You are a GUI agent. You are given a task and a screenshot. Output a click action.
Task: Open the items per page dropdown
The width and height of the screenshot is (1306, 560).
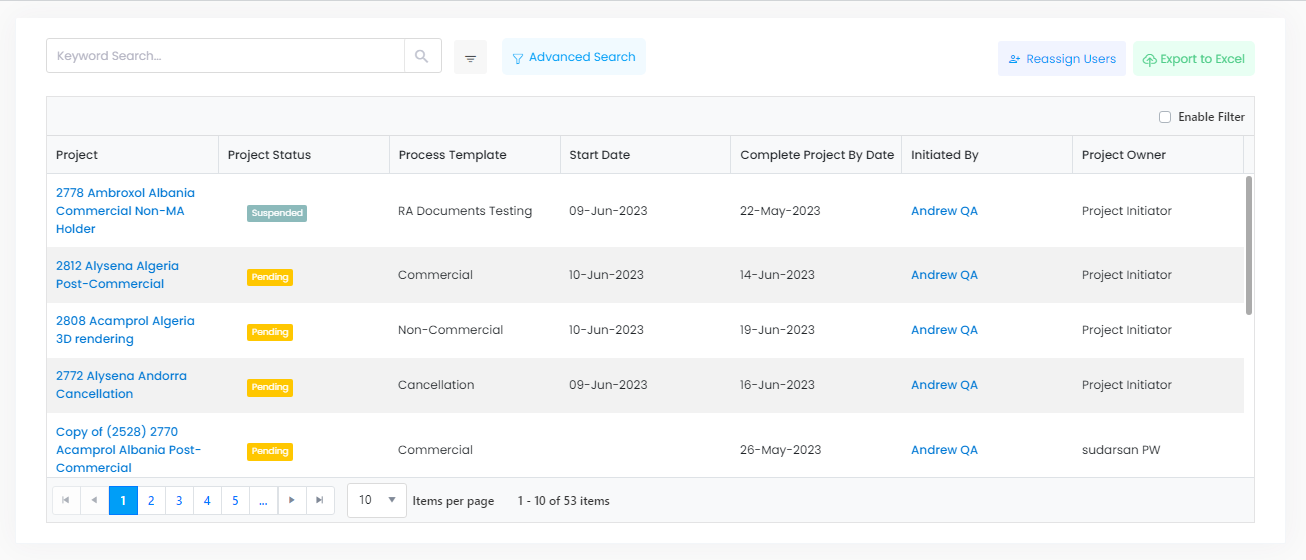pos(377,500)
